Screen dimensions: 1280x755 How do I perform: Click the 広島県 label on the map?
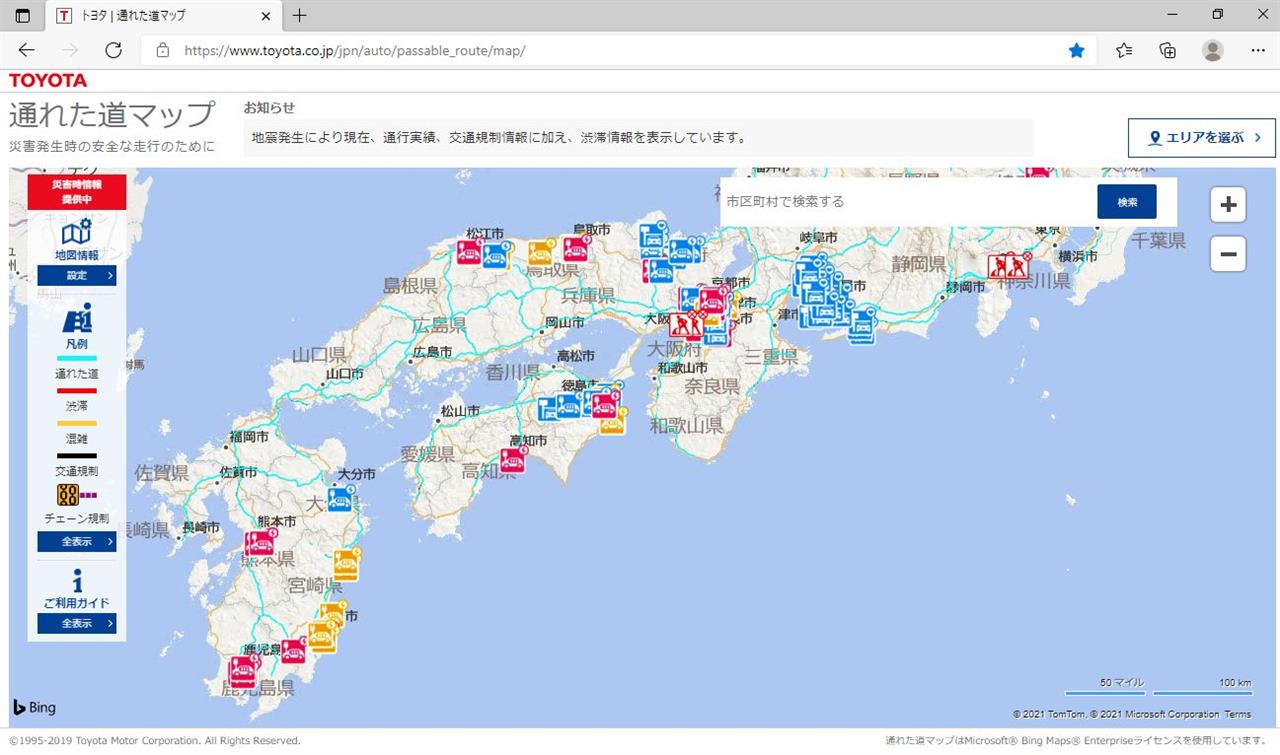(x=439, y=324)
